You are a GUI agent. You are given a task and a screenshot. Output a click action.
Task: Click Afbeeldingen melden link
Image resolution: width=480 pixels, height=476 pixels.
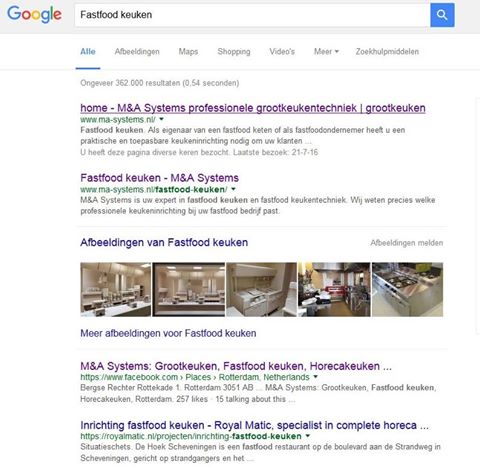point(407,243)
